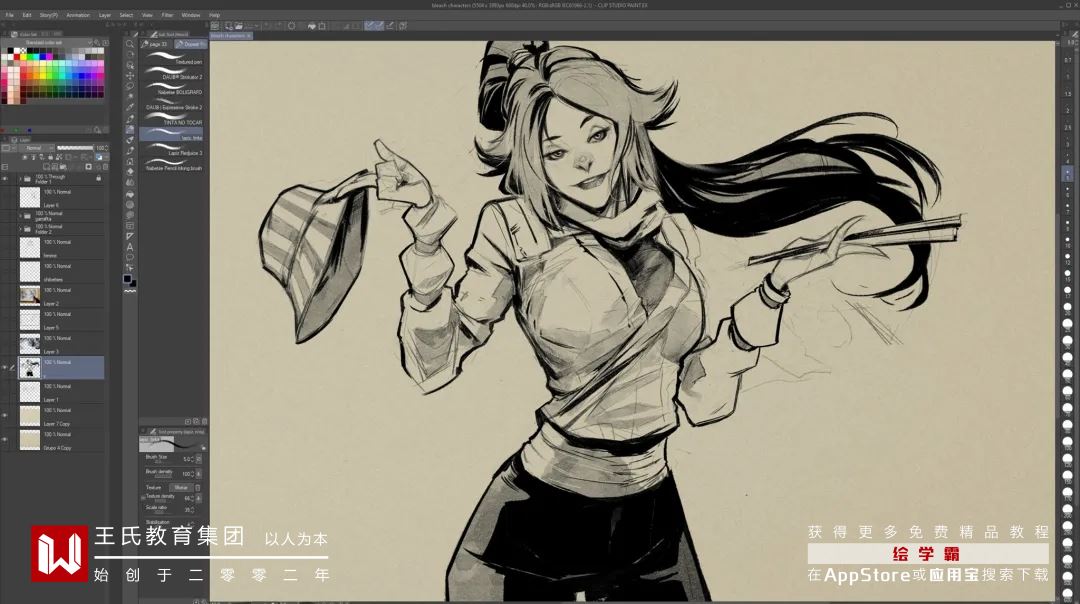1080x604 pixels.
Task: Select the Correct line tool
Action: click(129, 268)
